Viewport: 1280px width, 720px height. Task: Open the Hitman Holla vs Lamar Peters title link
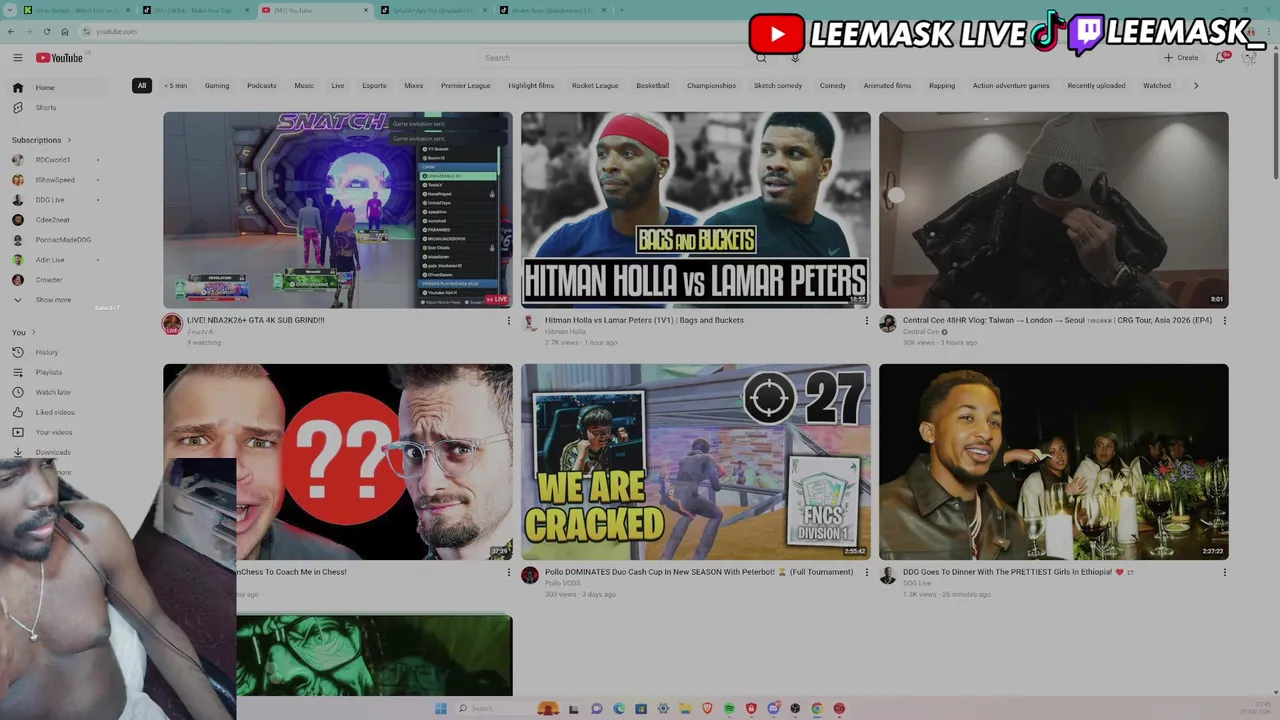644,320
